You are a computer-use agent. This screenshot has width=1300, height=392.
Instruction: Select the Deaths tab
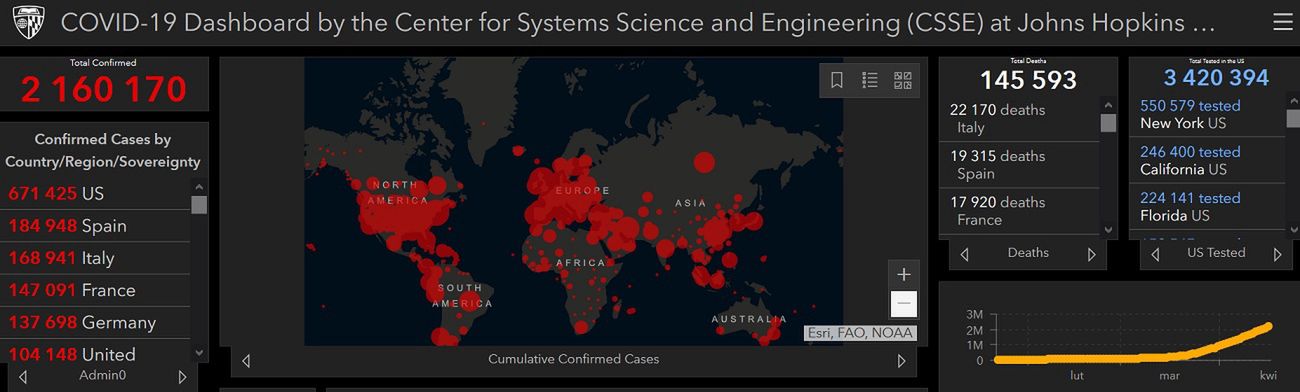point(1028,253)
